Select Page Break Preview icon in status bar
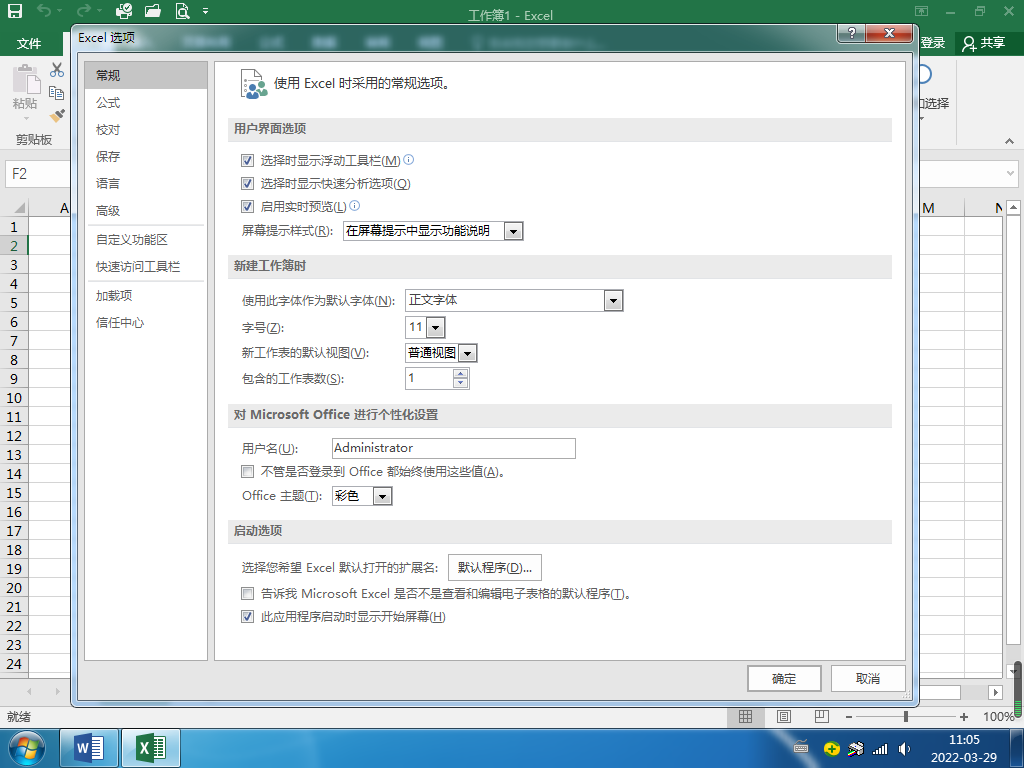Image resolution: width=1024 pixels, height=768 pixels. 822,716
